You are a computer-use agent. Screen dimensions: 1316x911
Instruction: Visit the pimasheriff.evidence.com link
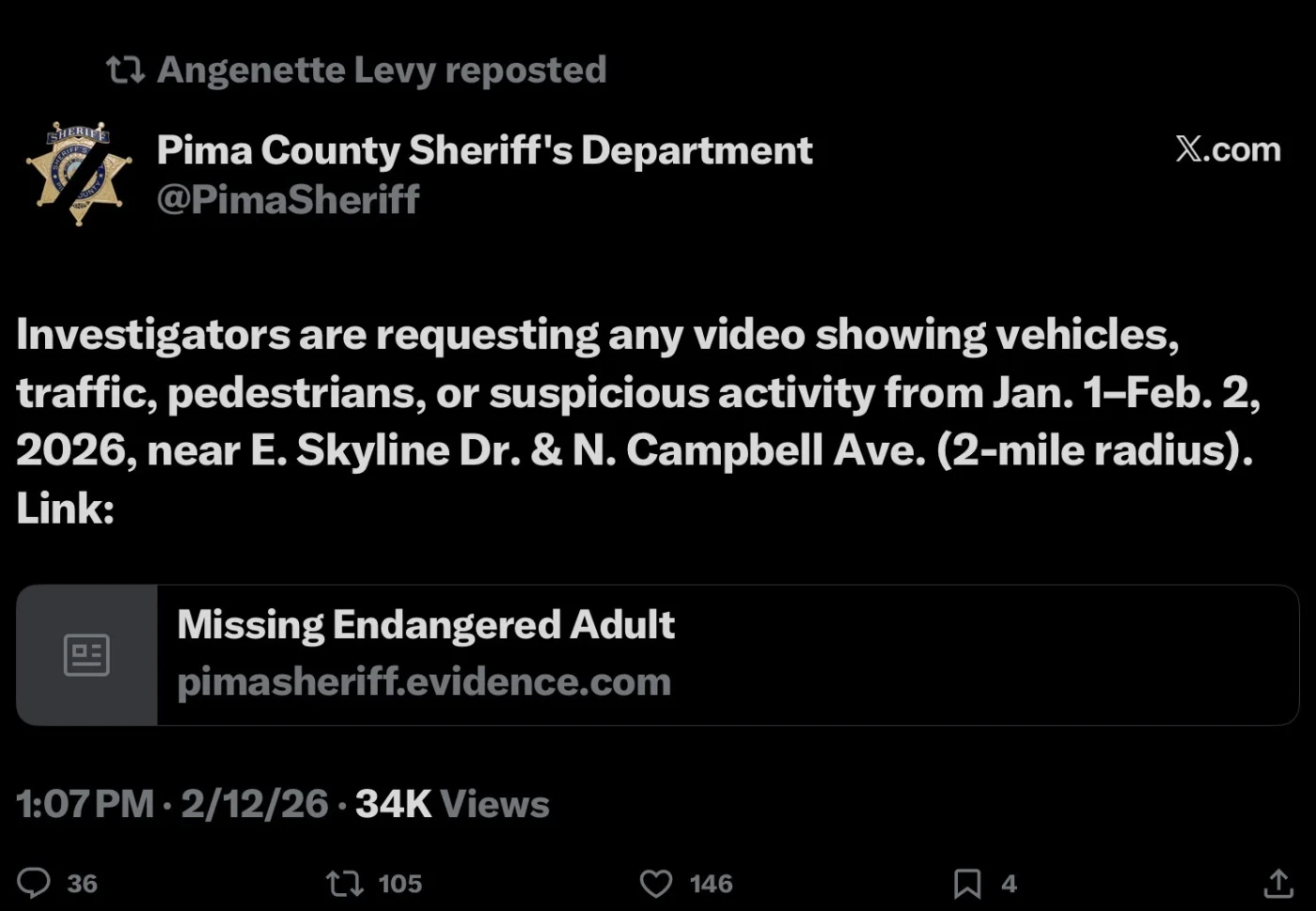click(424, 683)
